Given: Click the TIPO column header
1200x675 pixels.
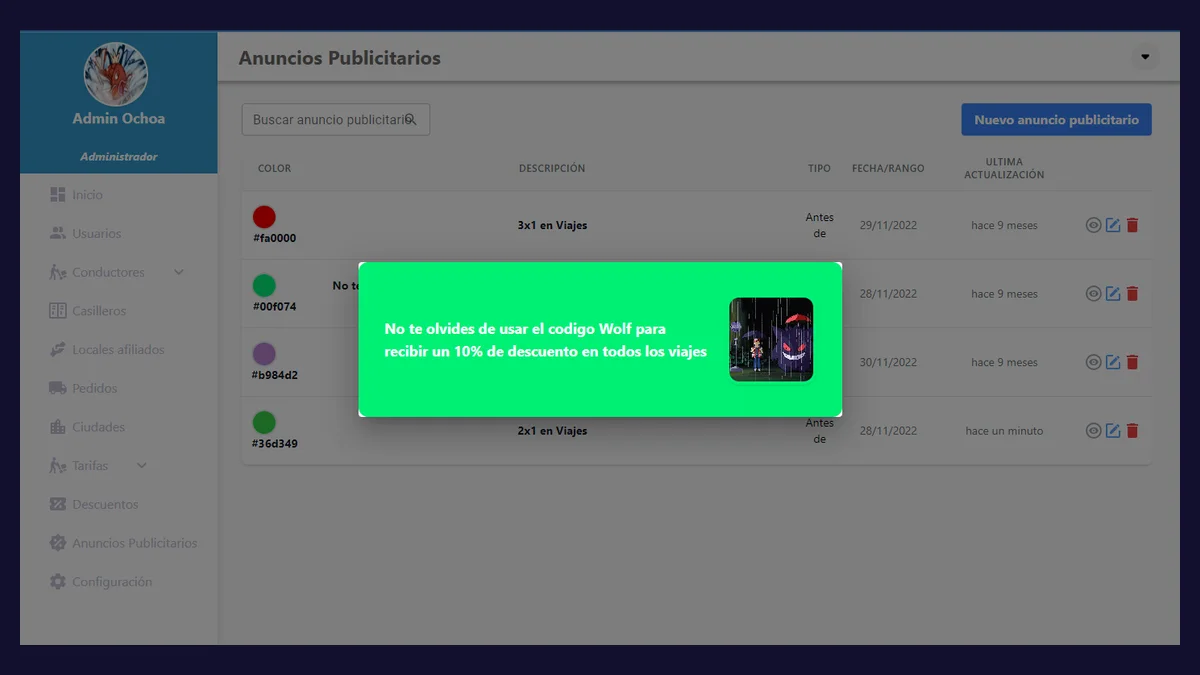Looking at the screenshot, I should tap(819, 168).
